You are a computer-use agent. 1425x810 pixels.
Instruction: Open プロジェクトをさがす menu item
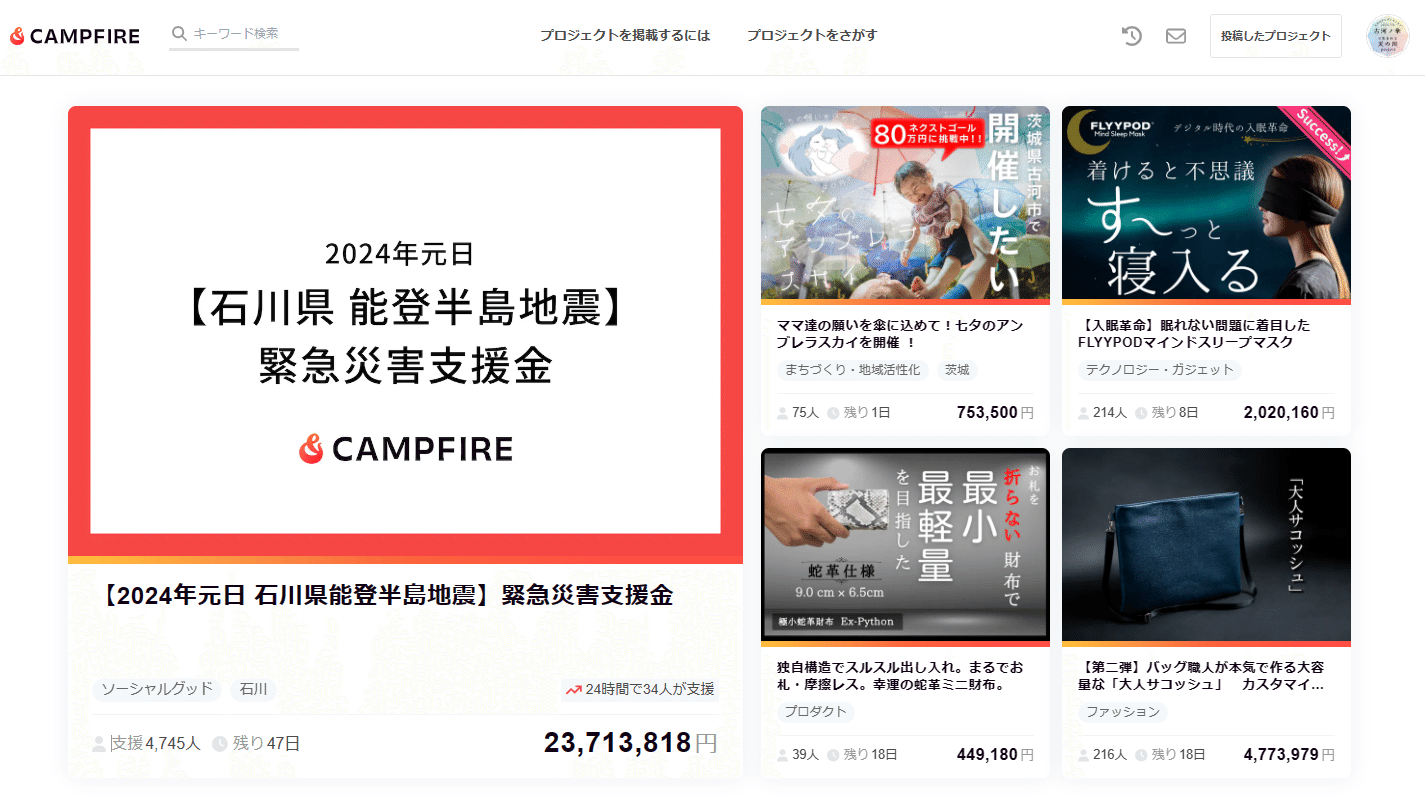coord(812,36)
